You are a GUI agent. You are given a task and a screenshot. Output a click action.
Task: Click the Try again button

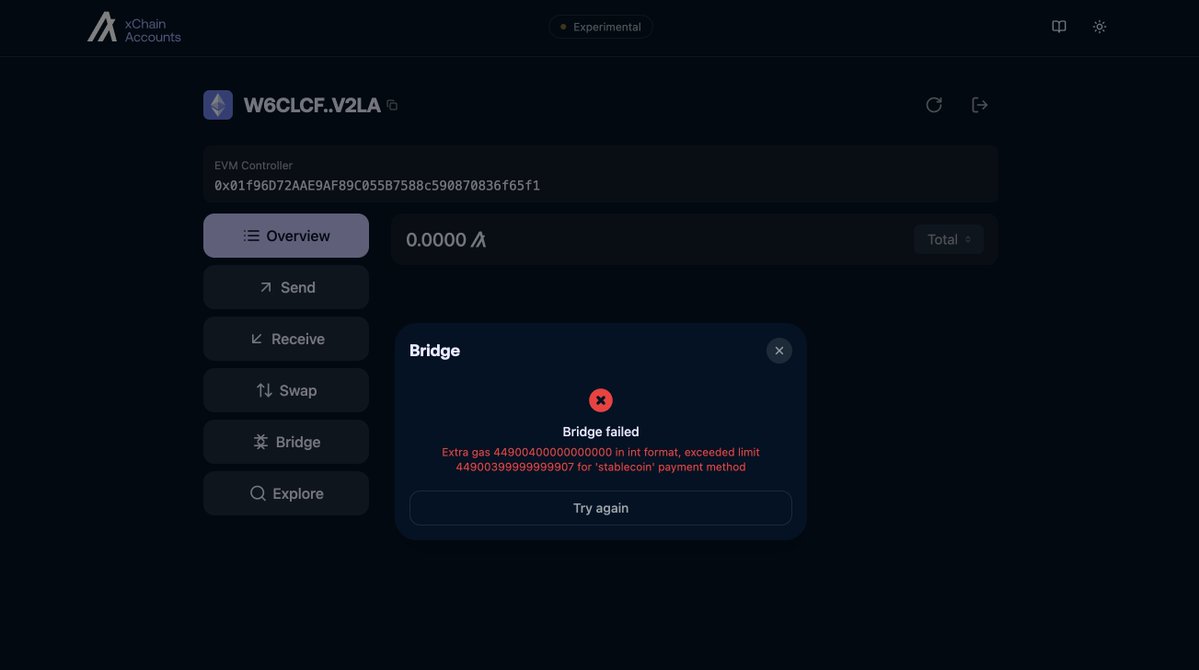[x=600, y=508]
